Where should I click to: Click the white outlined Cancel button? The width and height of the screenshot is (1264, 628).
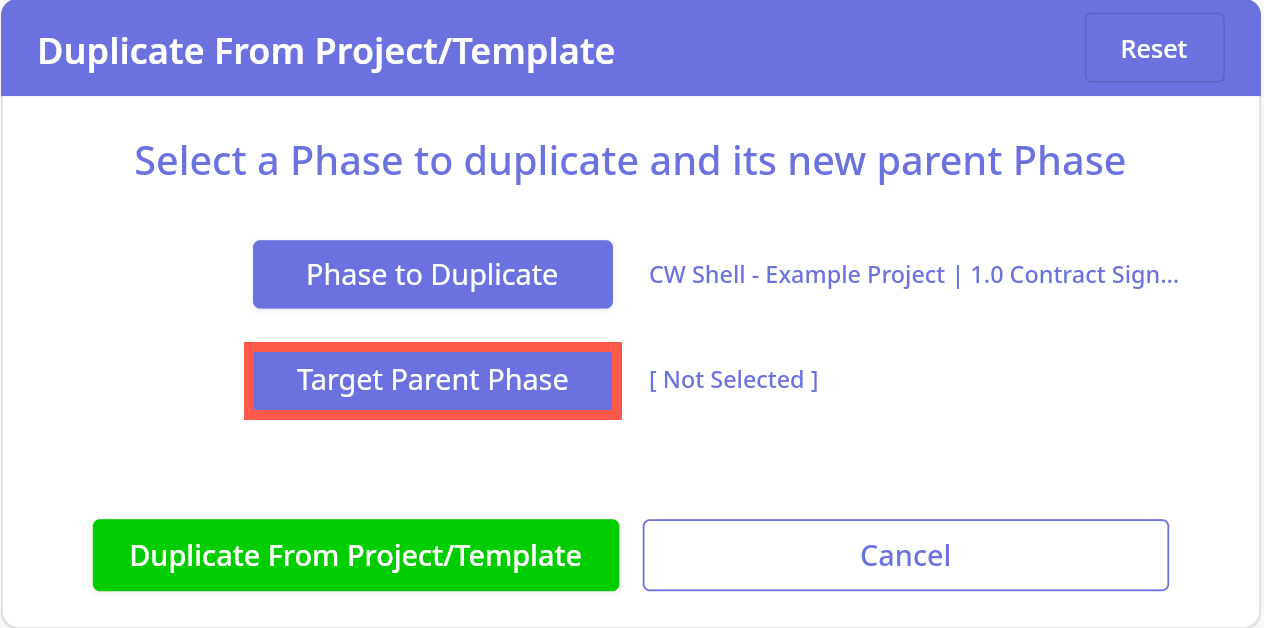(905, 555)
